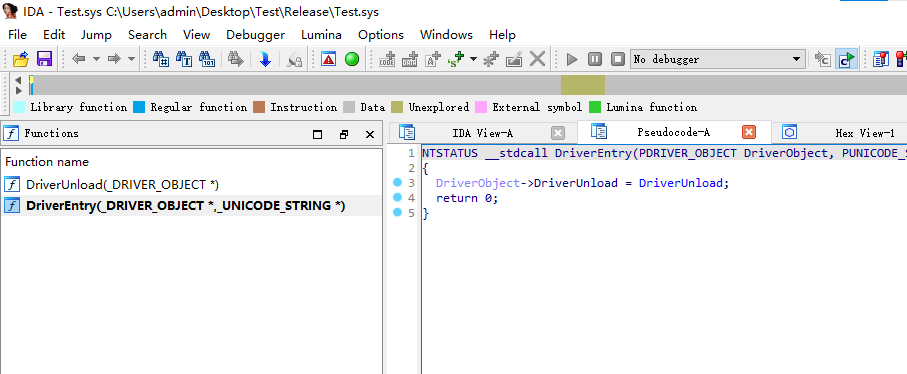This screenshot has height=374, width=907.
Task: Click the breakpoint list icon
Action: click(880, 59)
